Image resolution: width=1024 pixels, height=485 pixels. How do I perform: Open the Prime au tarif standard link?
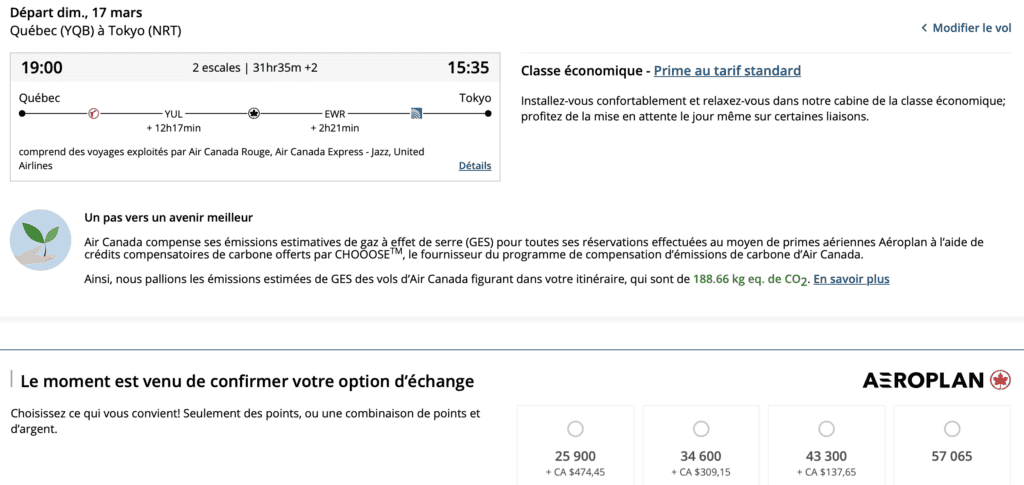[727, 70]
